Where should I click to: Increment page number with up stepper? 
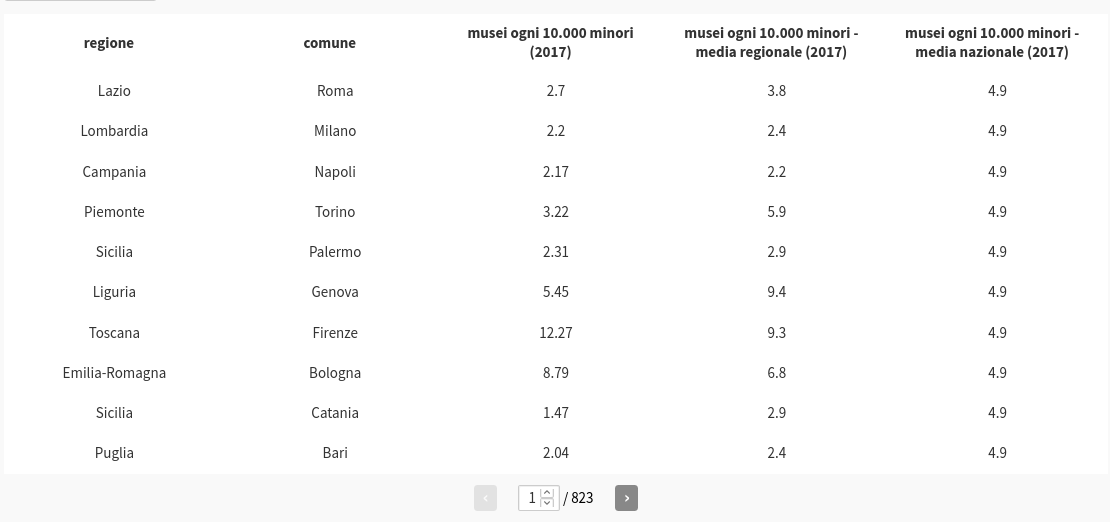[x=547, y=492]
